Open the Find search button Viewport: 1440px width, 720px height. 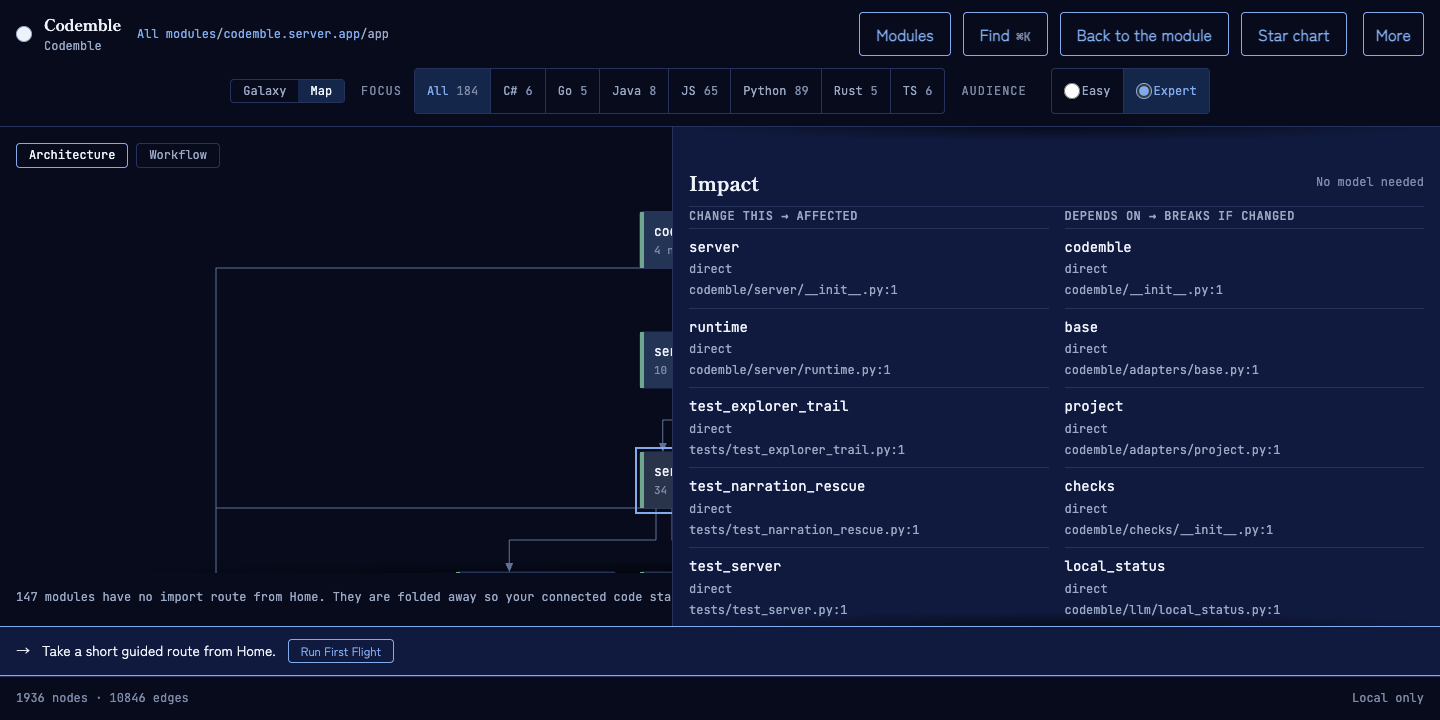click(1005, 35)
